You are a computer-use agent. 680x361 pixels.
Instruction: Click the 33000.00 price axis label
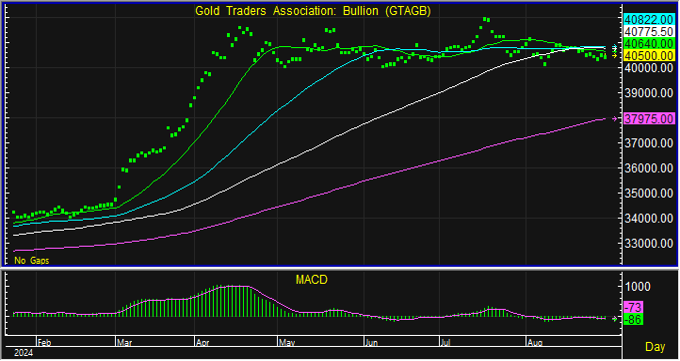click(649, 243)
